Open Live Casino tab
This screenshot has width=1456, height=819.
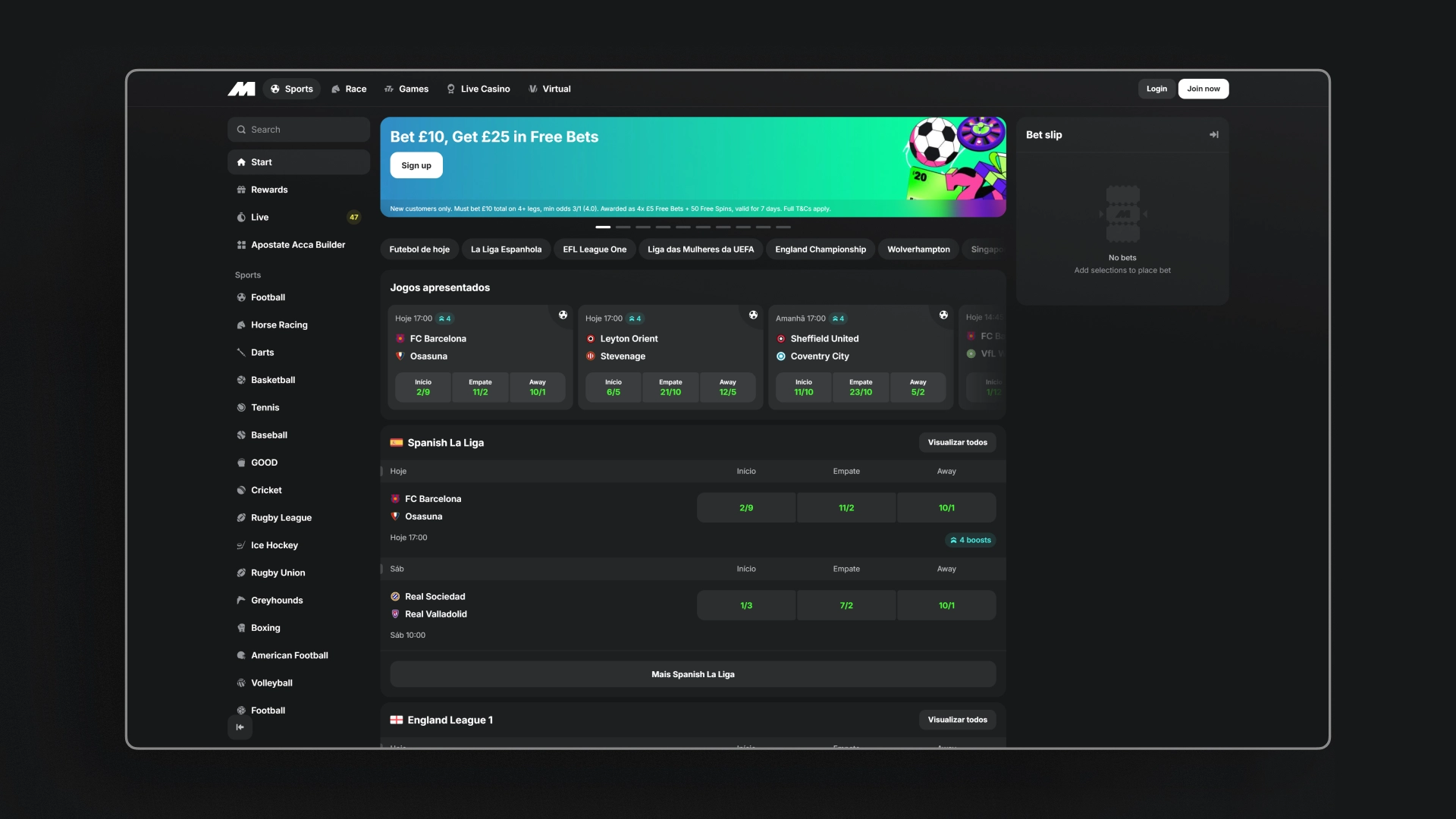tap(479, 89)
